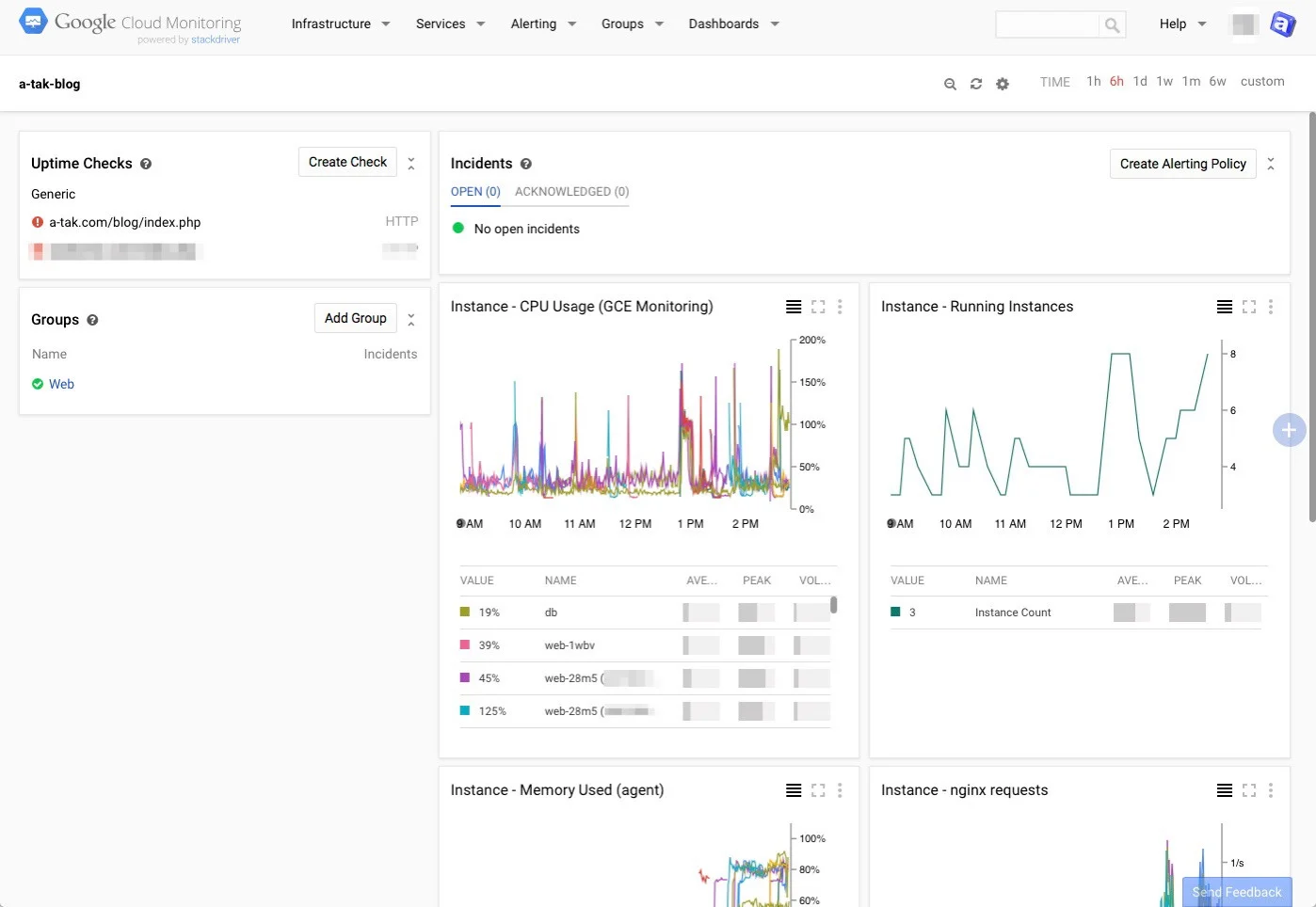Set time range to 6w
The image size is (1316, 907).
(1217, 82)
